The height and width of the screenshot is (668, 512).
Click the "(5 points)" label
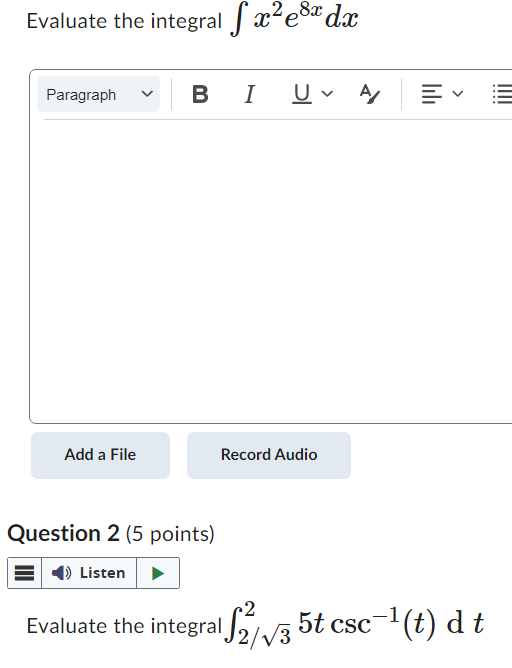tap(170, 534)
